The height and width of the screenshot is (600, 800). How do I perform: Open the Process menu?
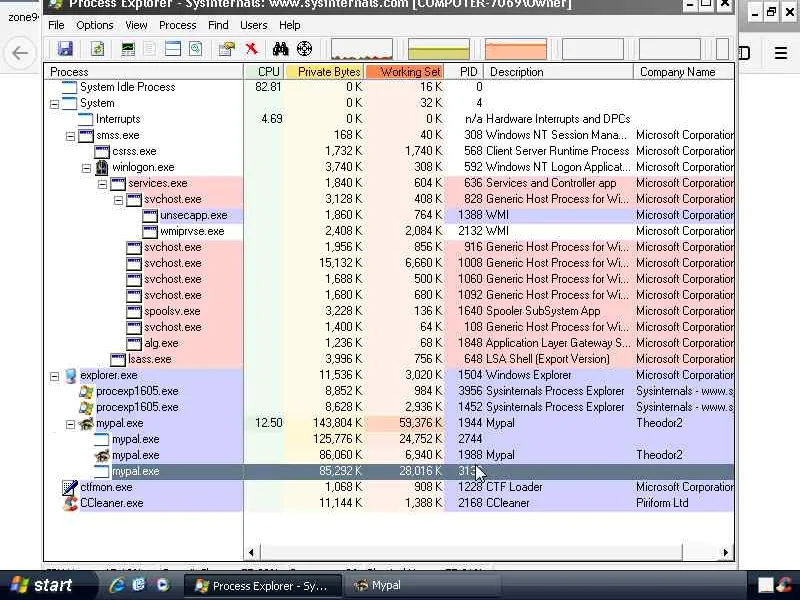tap(178, 25)
